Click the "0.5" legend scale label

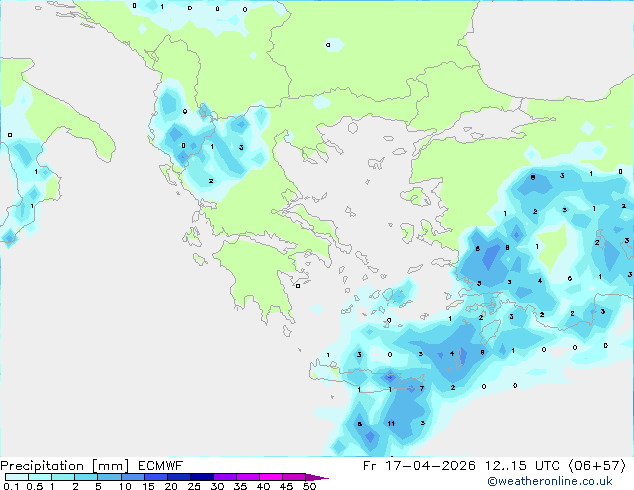35,486
